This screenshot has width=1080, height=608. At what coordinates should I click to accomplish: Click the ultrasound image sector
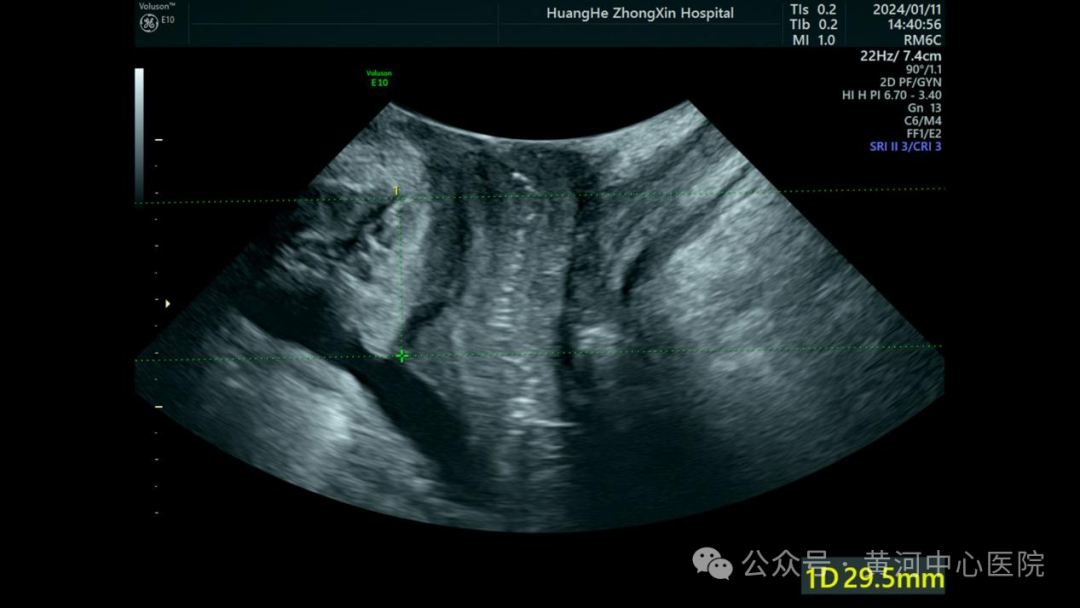[539, 317]
